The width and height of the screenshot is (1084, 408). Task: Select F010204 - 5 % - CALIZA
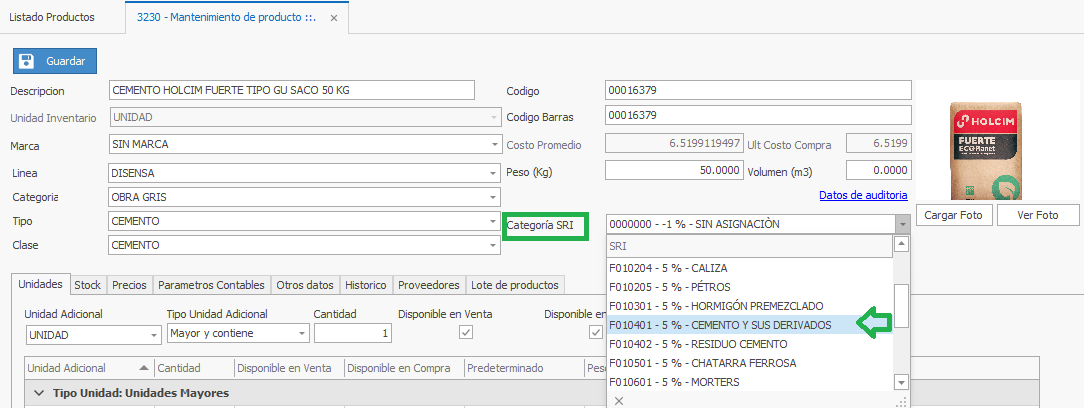(749, 268)
